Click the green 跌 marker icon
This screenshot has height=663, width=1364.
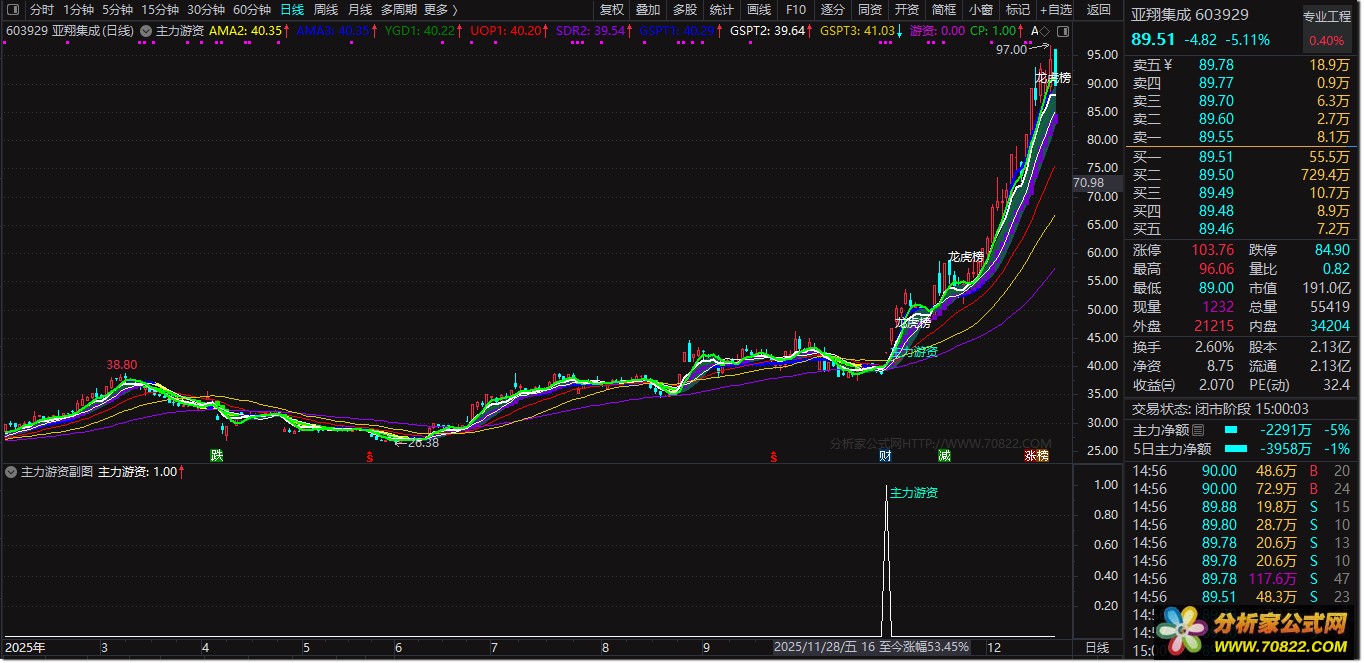point(217,456)
